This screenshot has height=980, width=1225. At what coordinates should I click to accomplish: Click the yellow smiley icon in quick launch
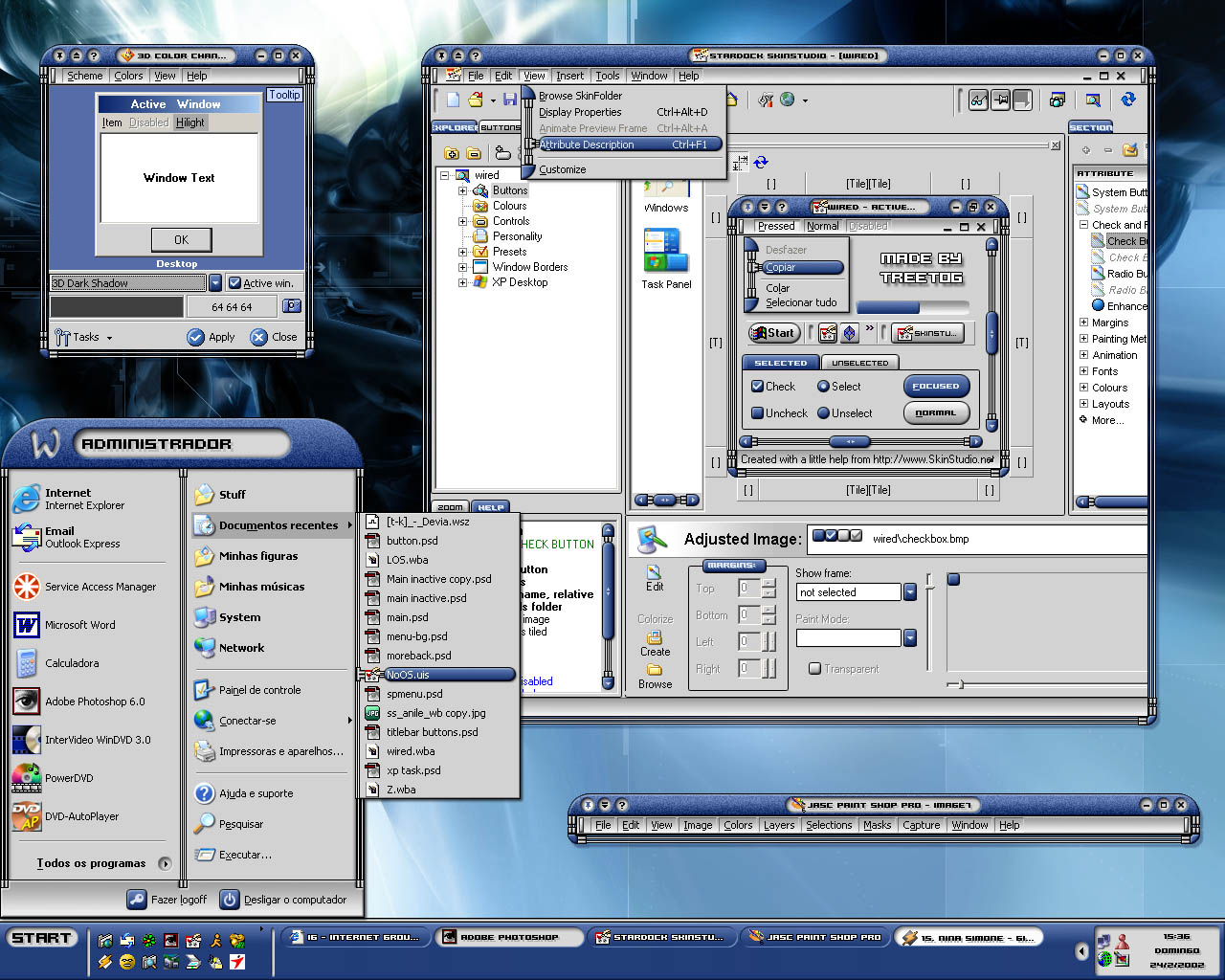pos(127,962)
